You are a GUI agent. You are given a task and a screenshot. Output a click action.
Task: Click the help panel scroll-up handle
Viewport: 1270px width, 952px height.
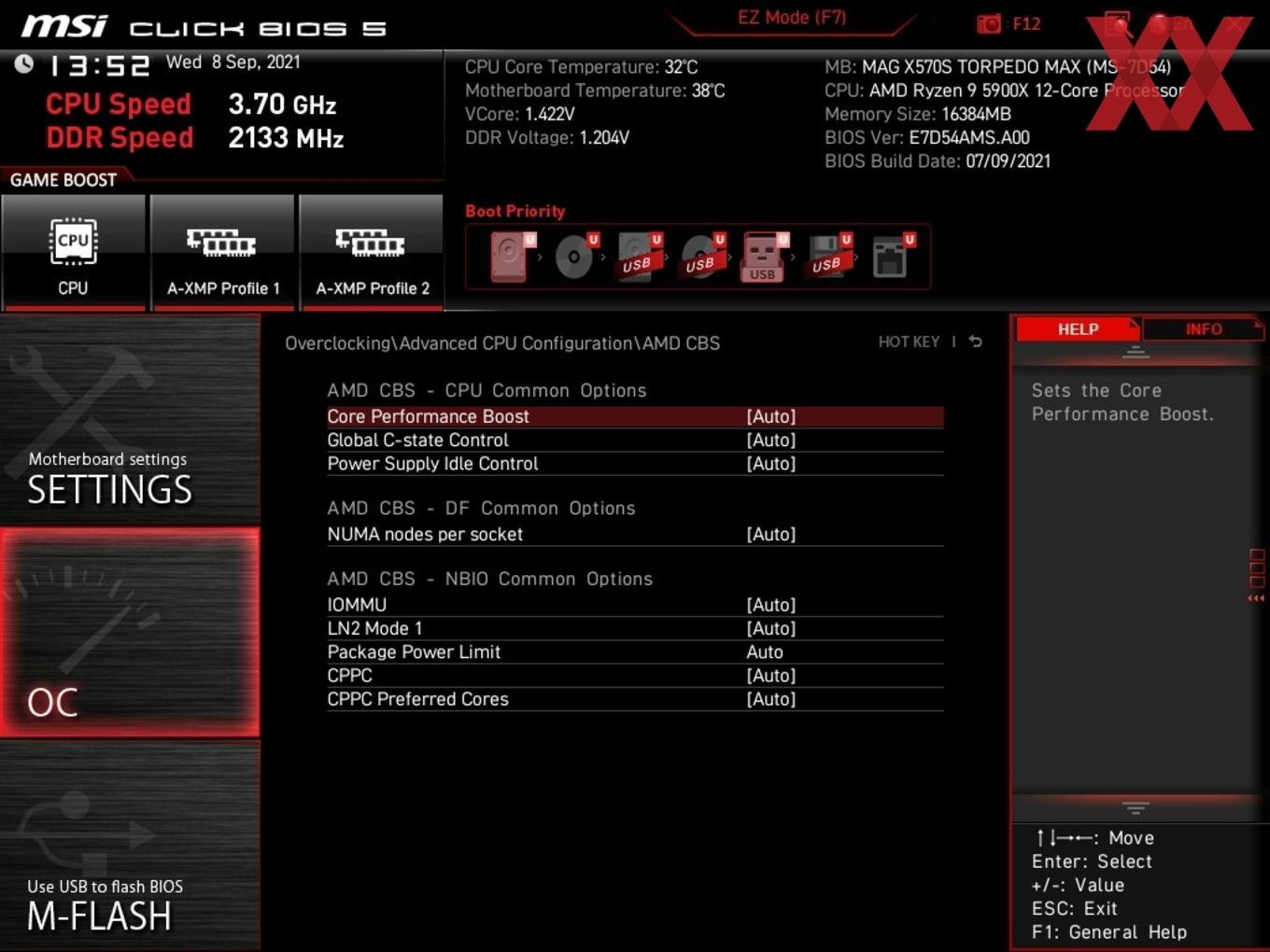click(x=1136, y=353)
